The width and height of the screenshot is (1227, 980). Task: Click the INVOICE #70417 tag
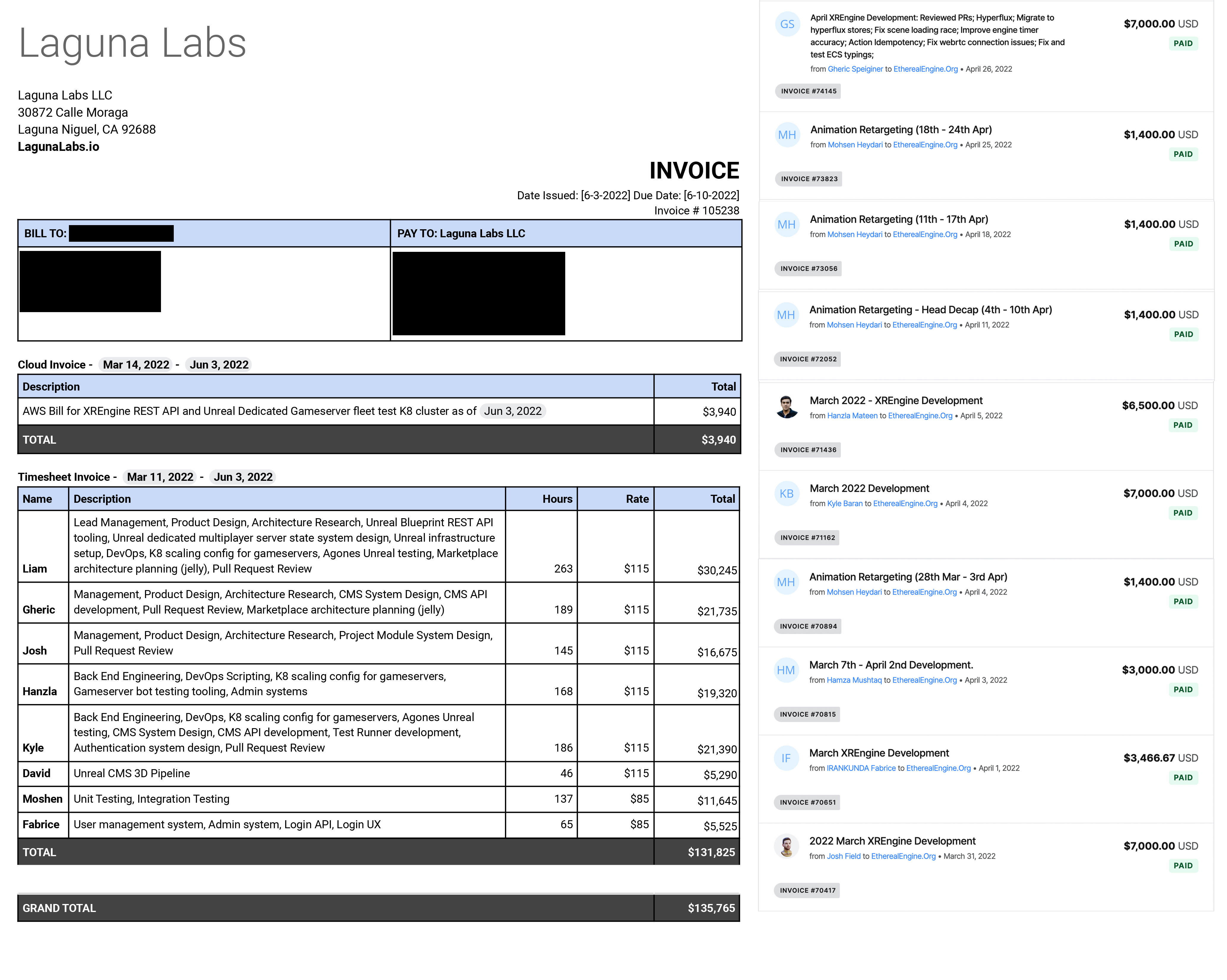click(808, 891)
